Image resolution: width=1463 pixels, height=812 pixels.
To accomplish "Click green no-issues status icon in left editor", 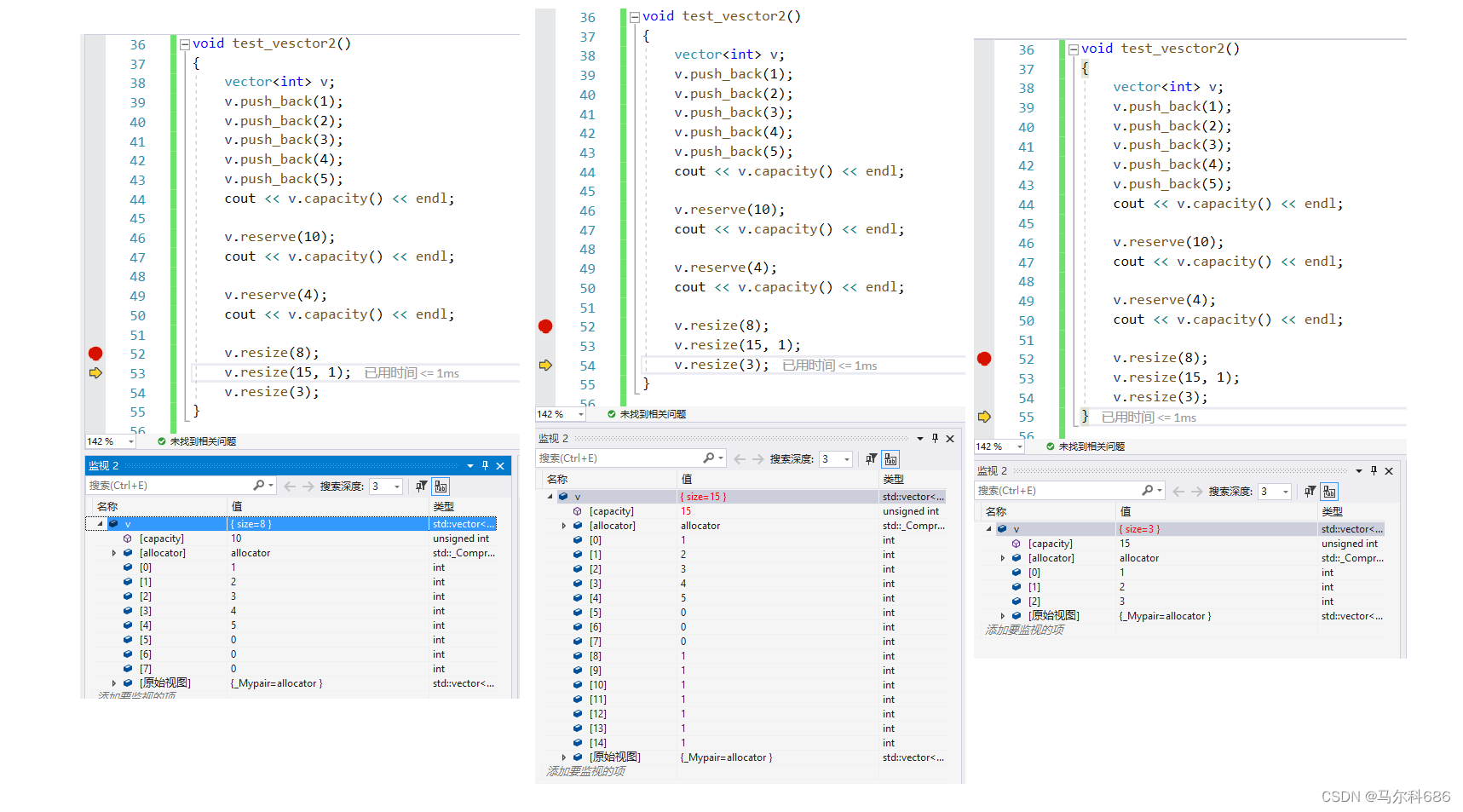I will 162,441.
